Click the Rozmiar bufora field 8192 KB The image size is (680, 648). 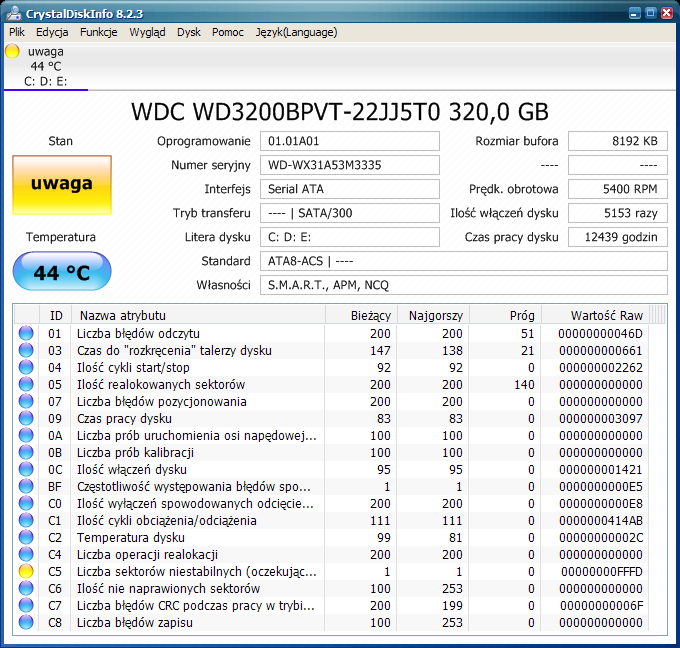coord(618,141)
